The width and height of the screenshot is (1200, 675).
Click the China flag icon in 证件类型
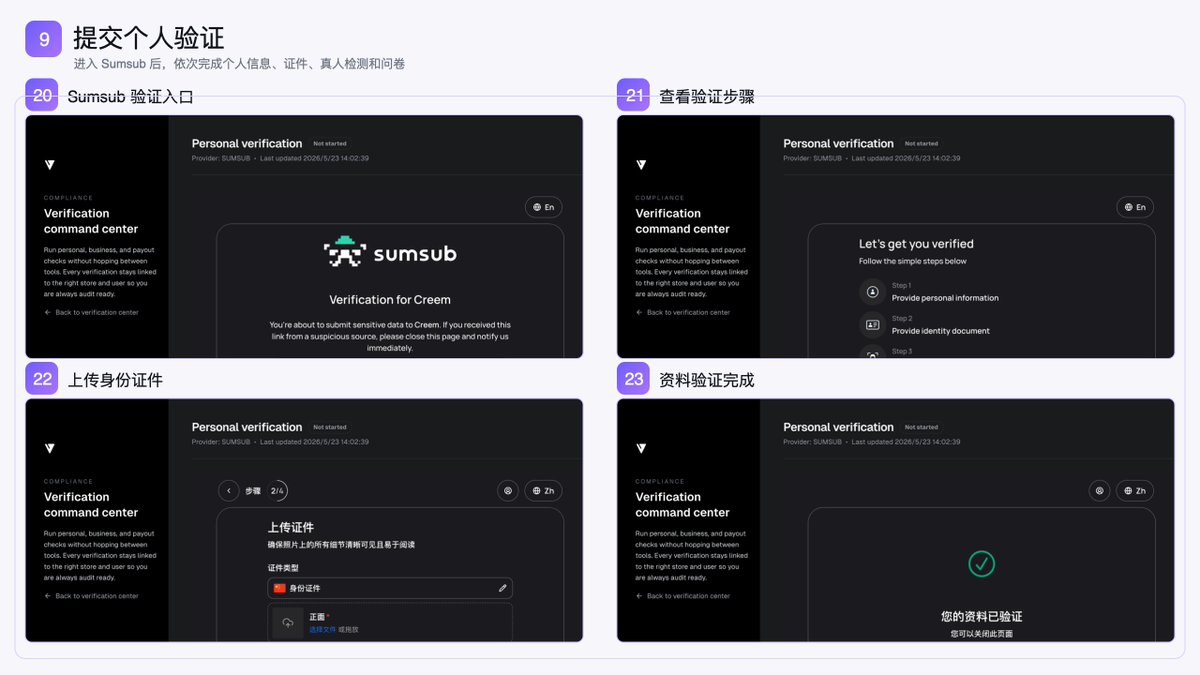click(x=280, y=588)
